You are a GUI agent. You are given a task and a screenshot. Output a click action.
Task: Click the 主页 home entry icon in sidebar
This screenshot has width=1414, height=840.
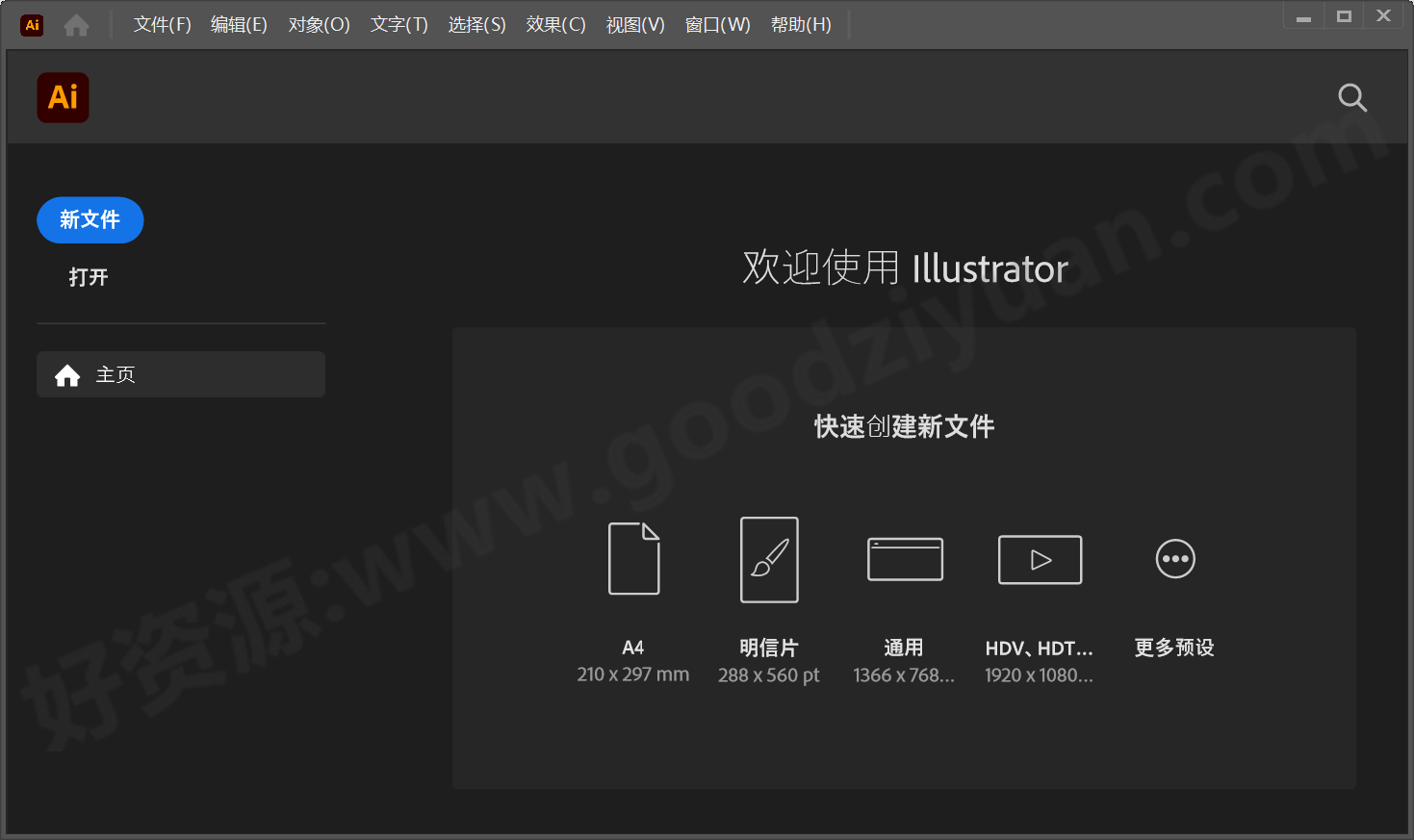pyautogui.click(x=66, y=374)
